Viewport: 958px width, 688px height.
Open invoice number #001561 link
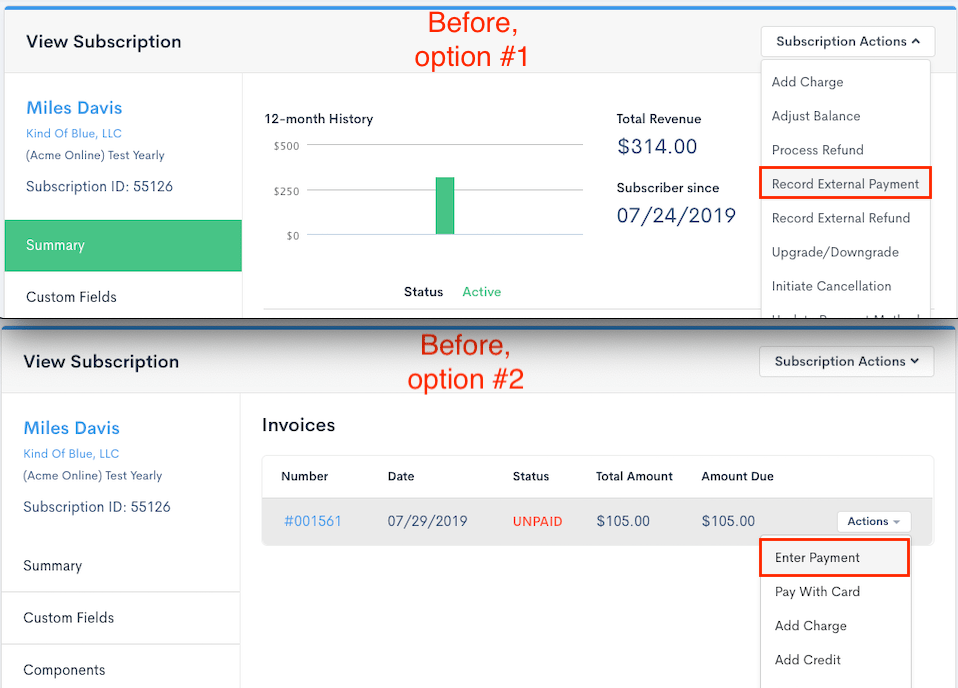click(313, 521)
